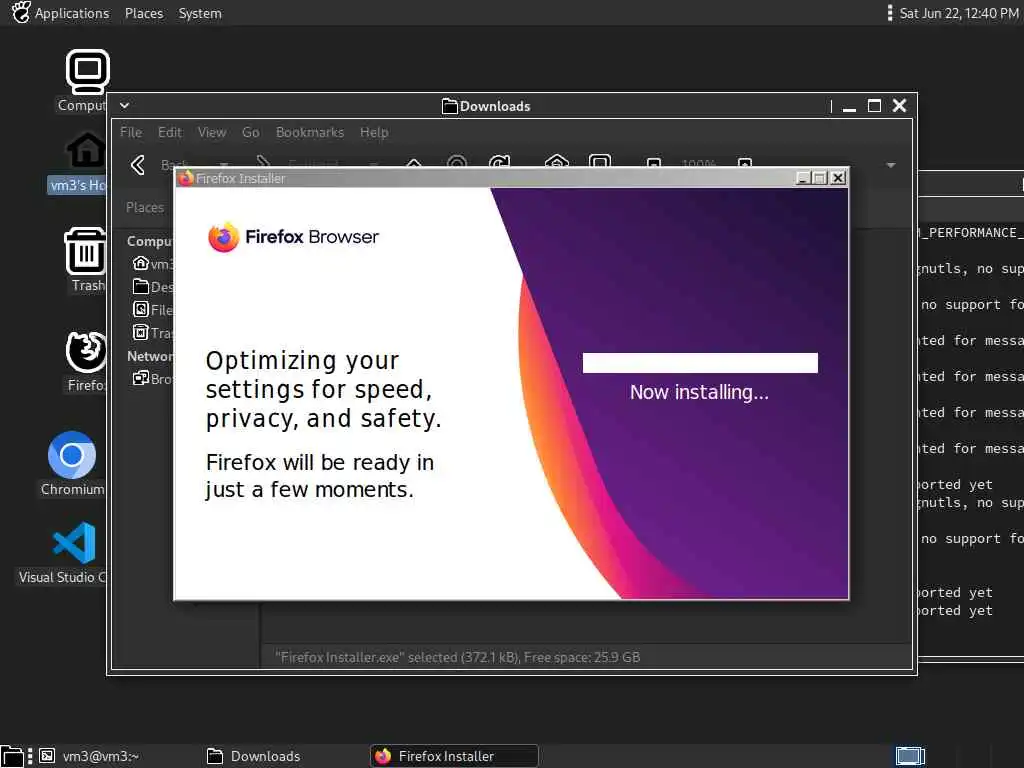Click the installer progress bar

(x=700, y=363)
